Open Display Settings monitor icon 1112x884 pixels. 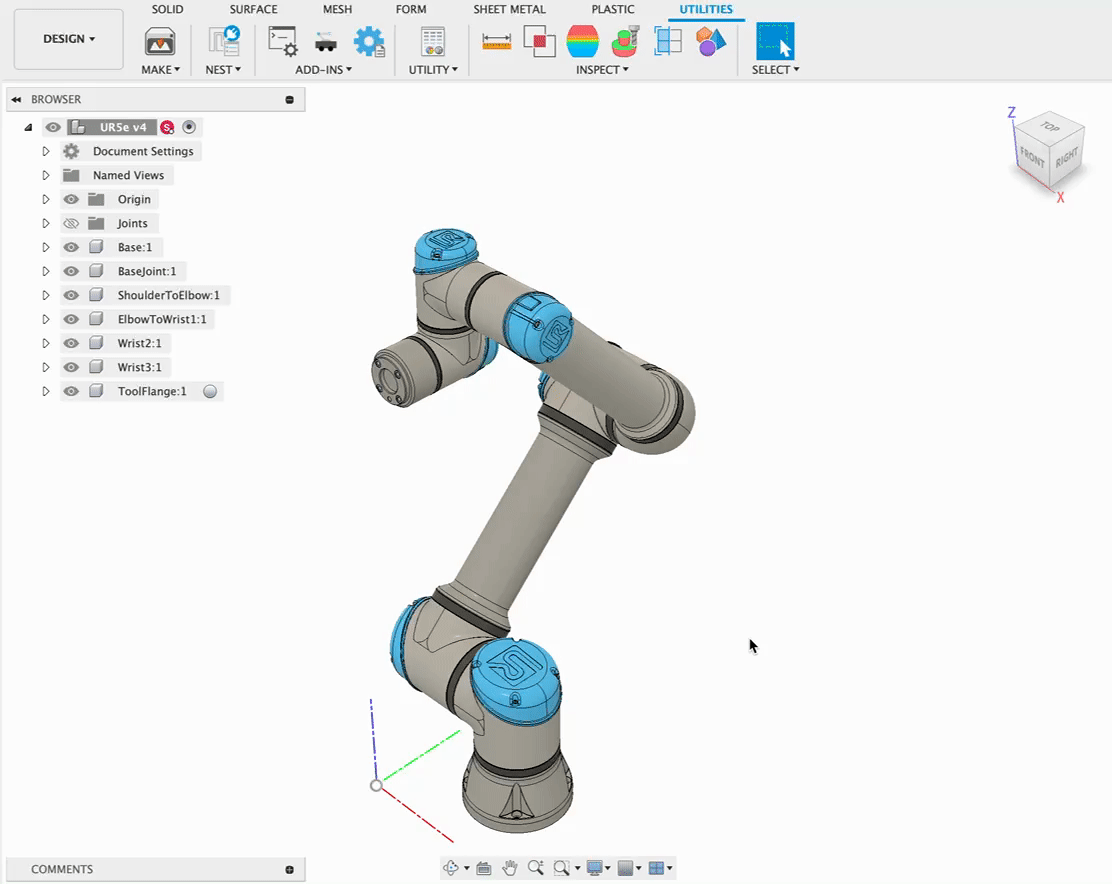click(594, 868)
